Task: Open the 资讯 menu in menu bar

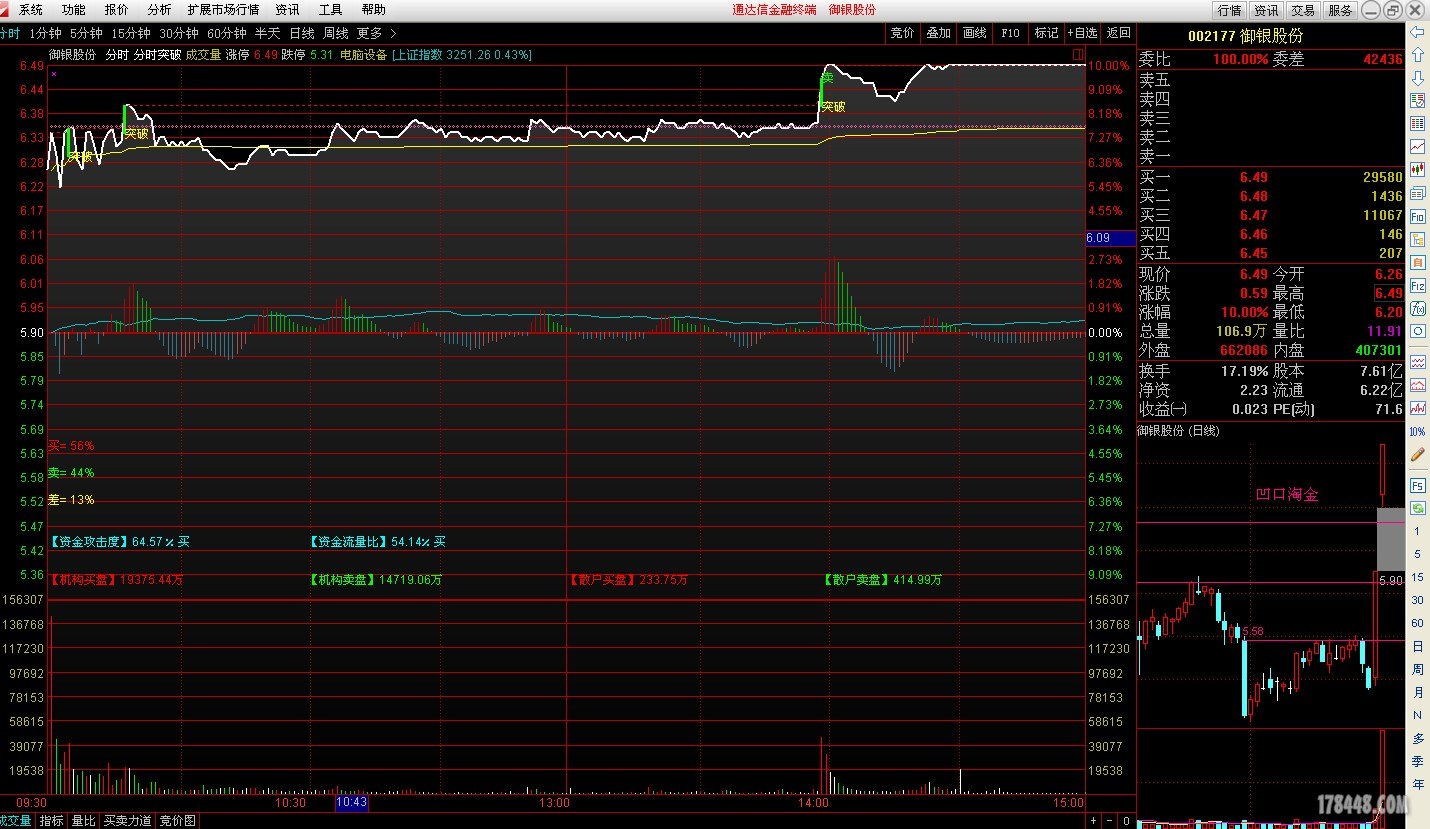Action: coord(287,9)
